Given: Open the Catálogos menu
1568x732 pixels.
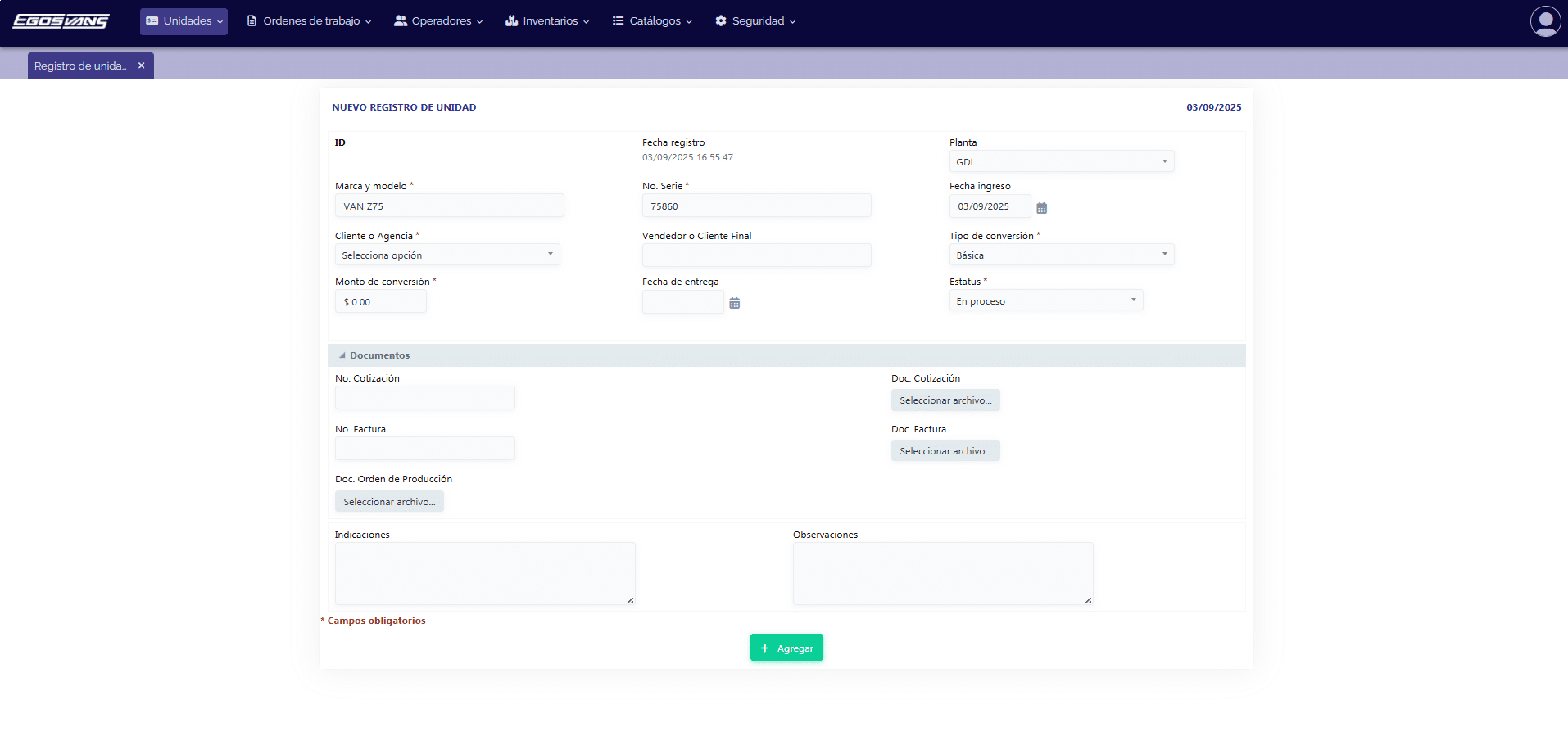Looking at the screenshot, I should click(652, 21).
